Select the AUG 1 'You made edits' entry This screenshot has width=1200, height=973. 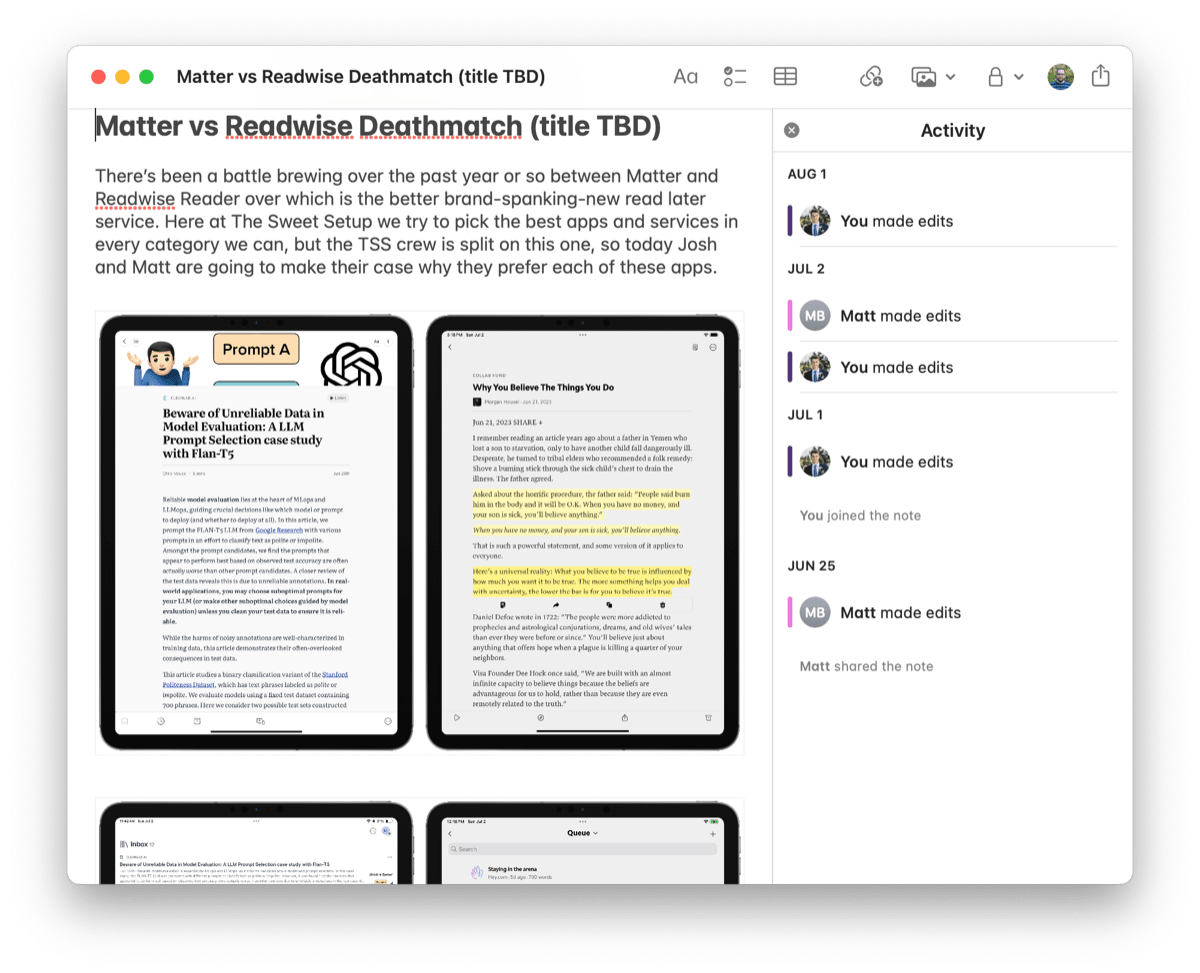953,221
